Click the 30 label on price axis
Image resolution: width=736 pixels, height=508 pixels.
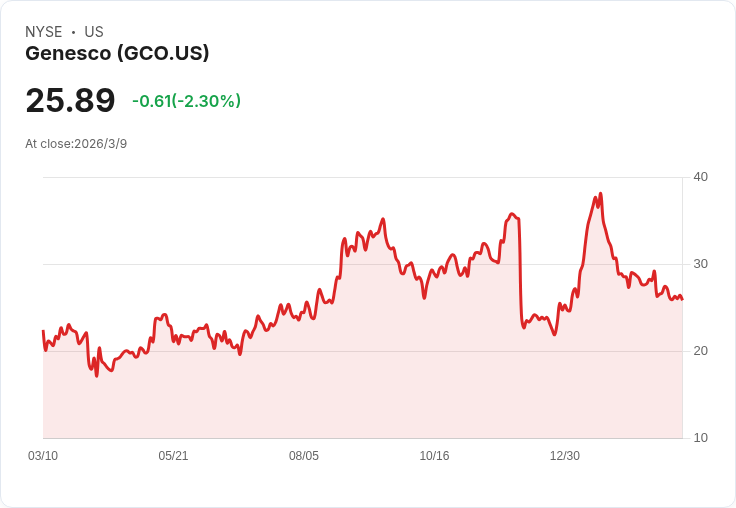(x=700, y=264)
